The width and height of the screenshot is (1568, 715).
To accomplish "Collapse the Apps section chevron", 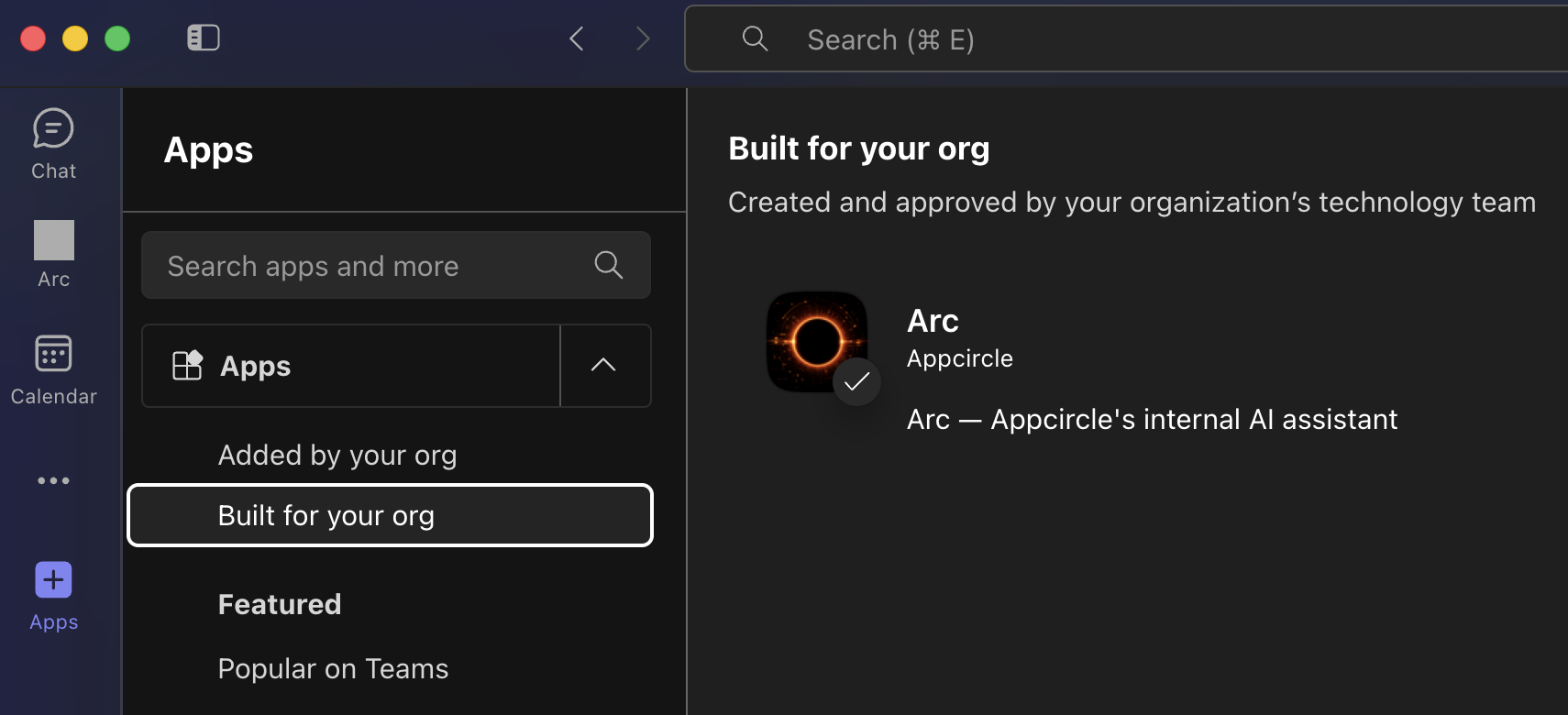I will (x=603, y=365).
